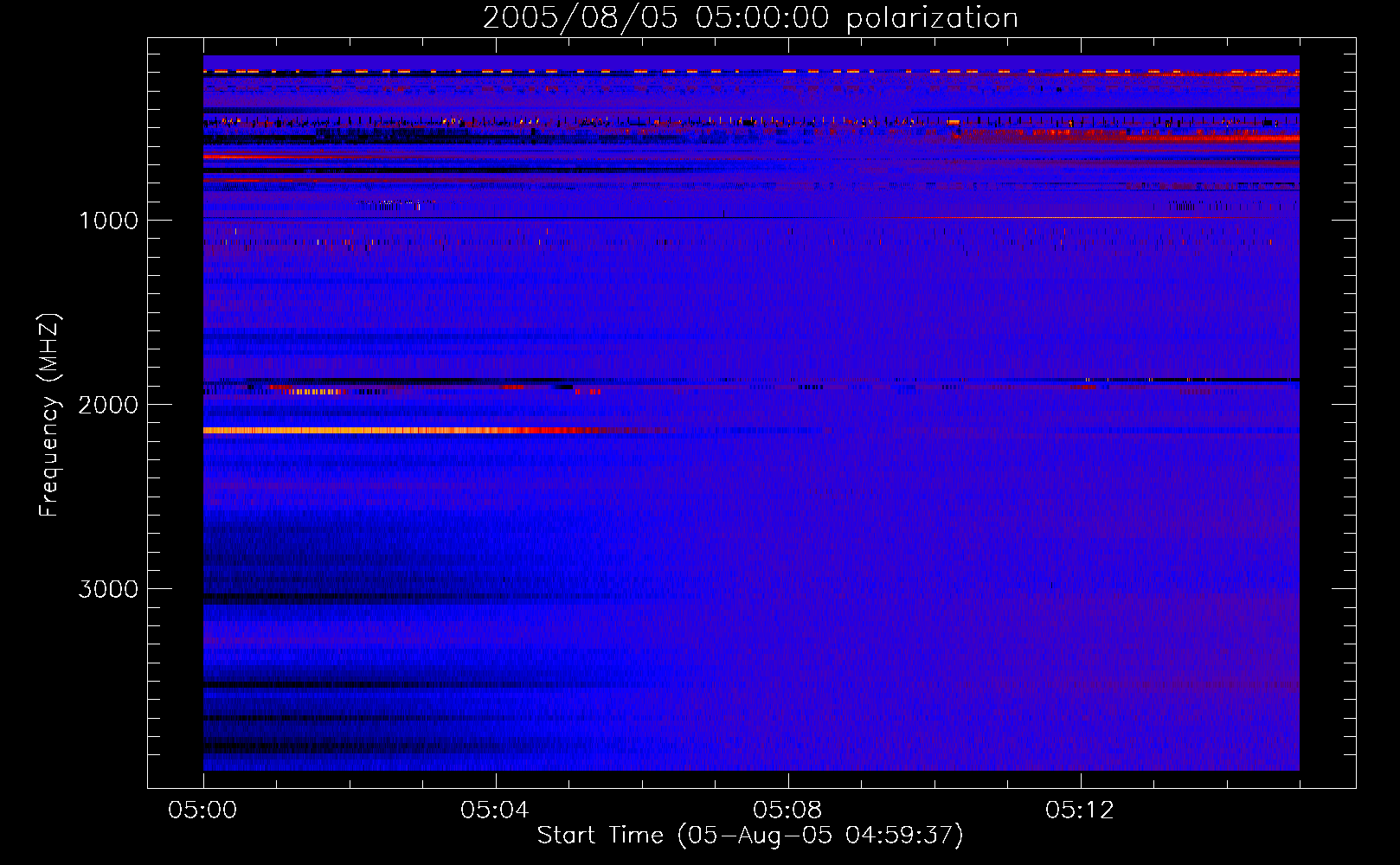
Task: Click the 'Frequency (MHZ)' axis label
Action: [50, 415]
